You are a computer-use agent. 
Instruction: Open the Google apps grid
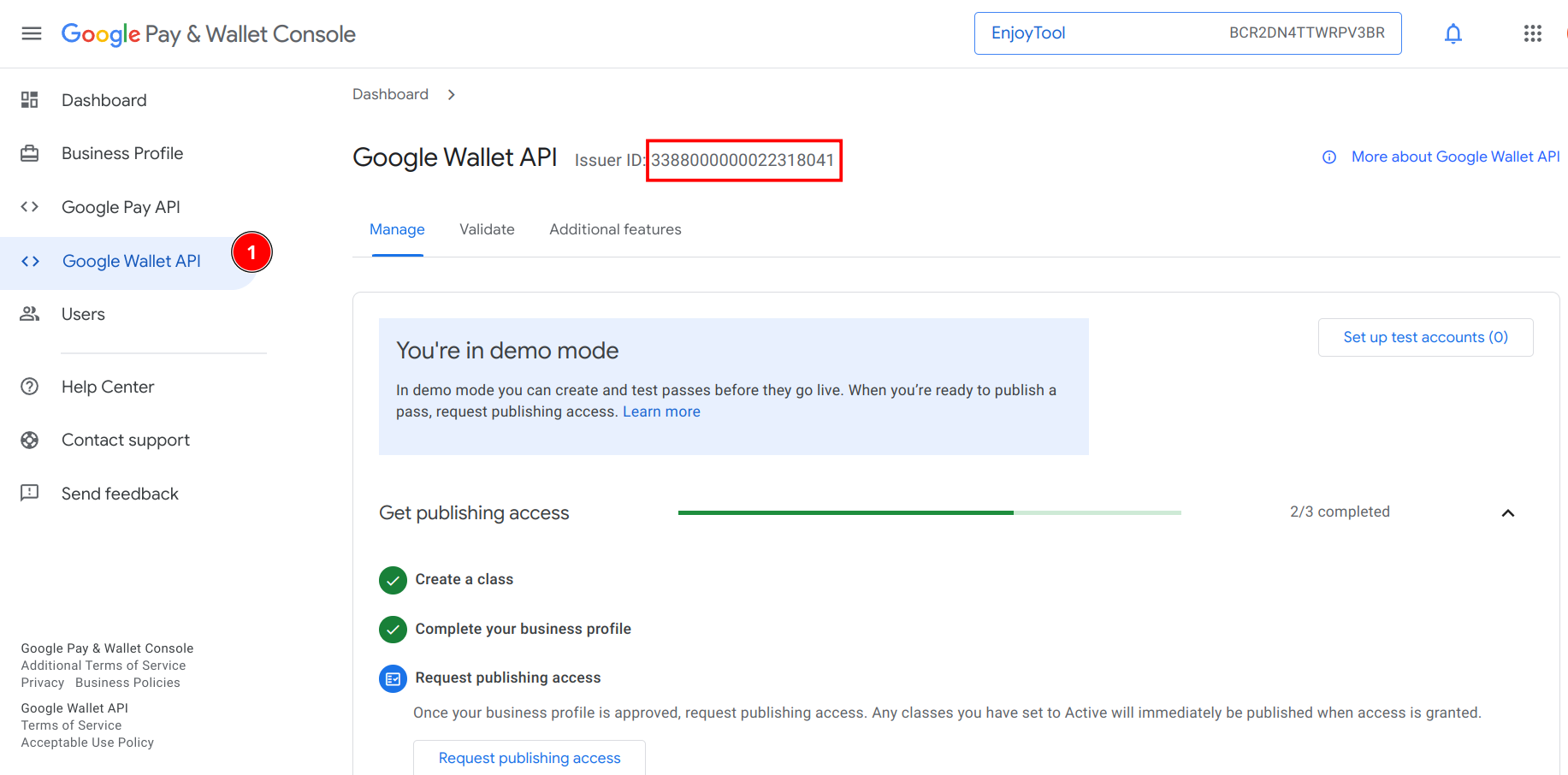[x=1532, y=33]
